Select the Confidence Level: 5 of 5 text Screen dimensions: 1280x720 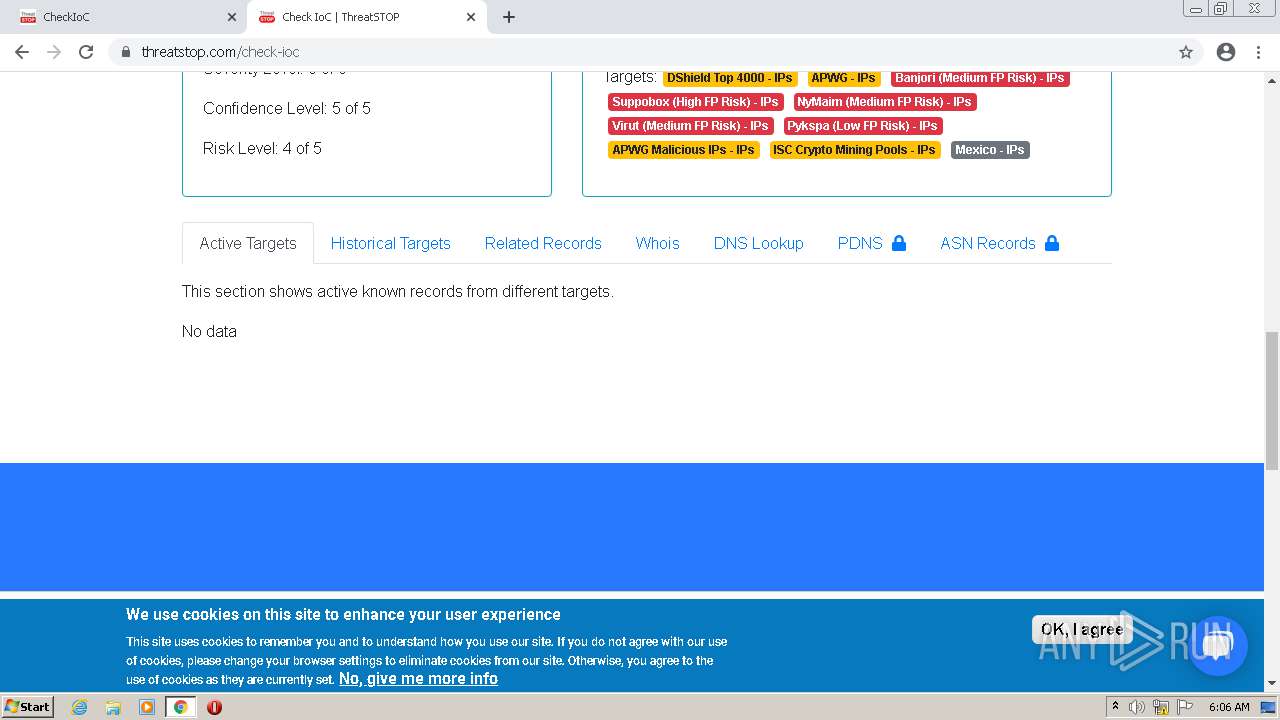[287, 108]
